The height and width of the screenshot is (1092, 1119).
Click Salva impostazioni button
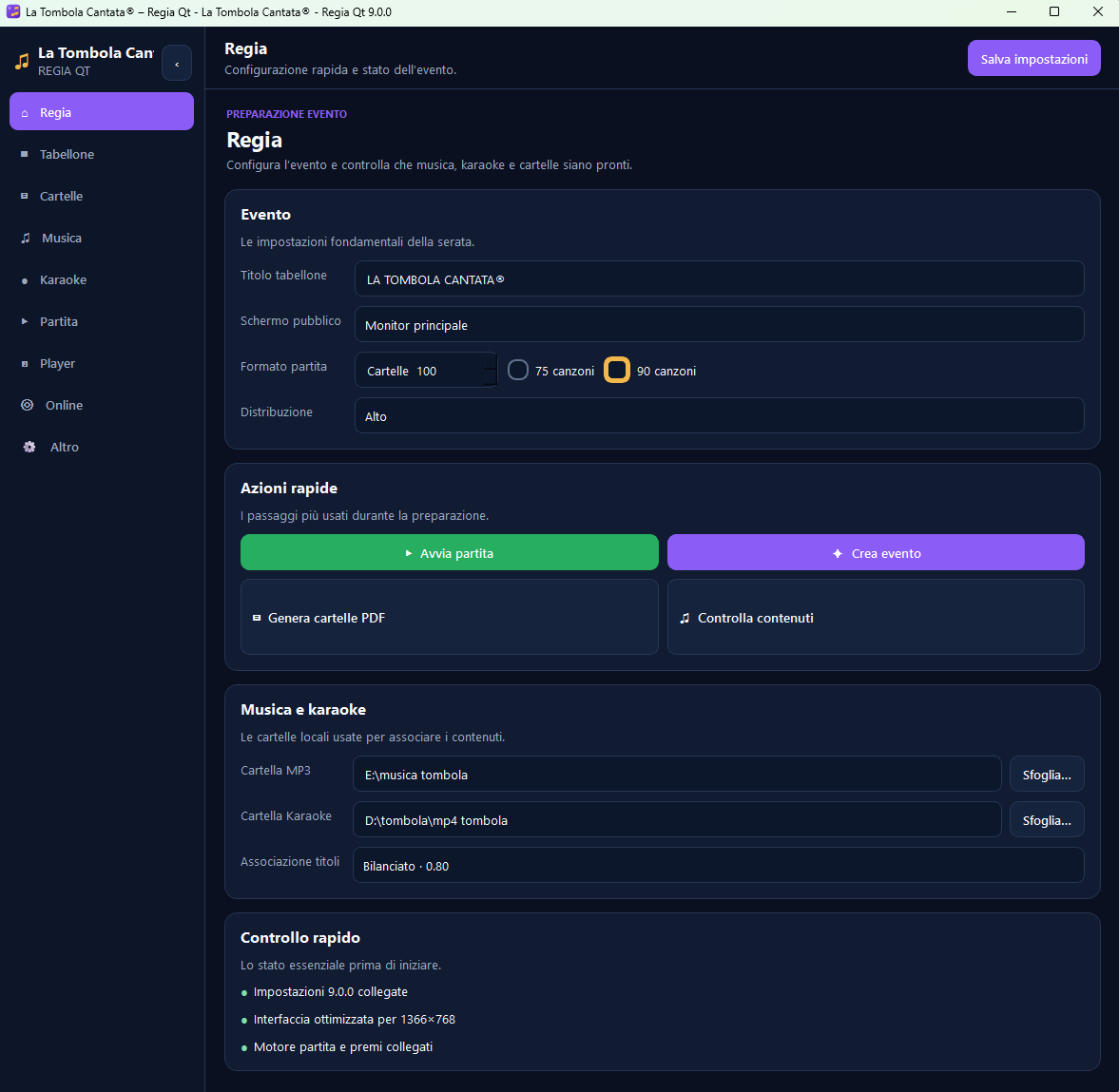click(1033, 59)
